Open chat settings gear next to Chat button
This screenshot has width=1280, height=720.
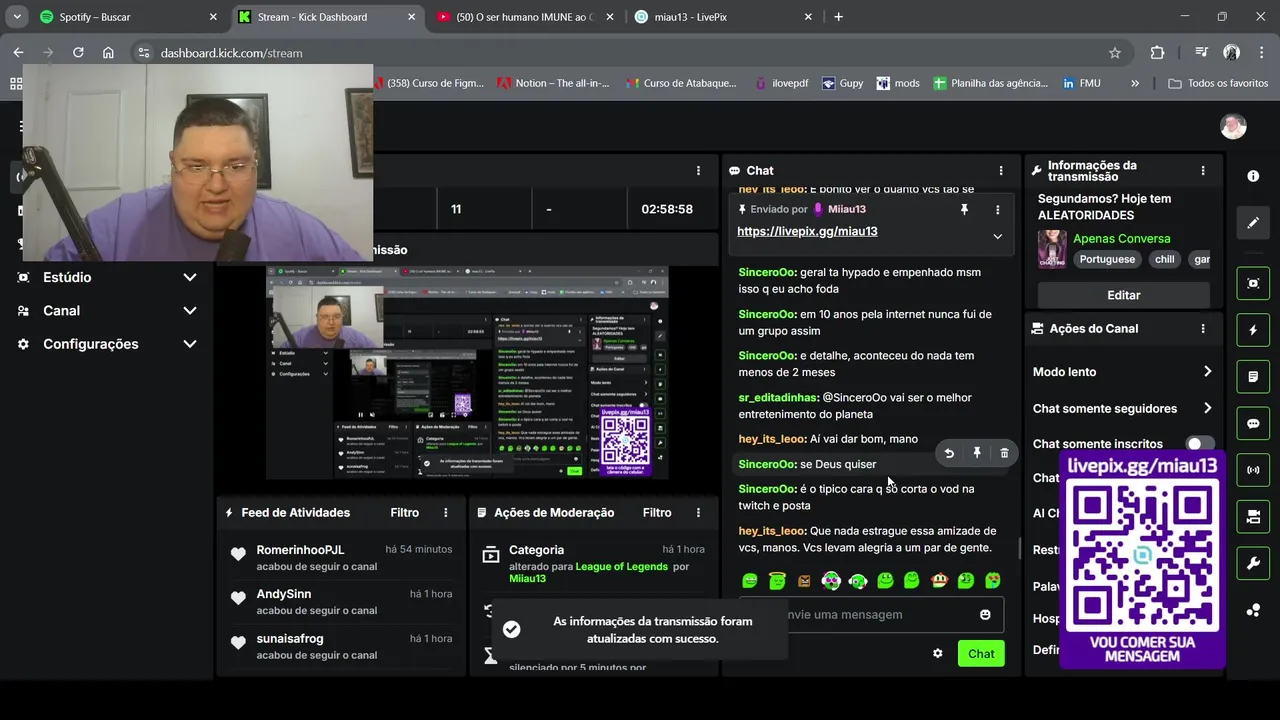[x=938, y=653]
